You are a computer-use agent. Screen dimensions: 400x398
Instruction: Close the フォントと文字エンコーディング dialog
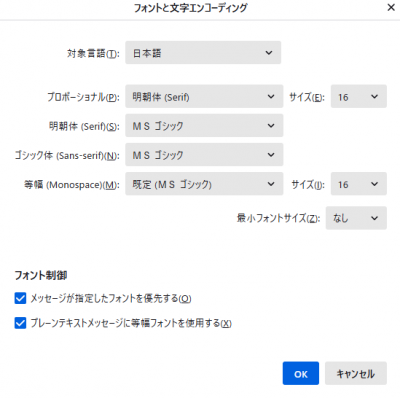click(391, 7)
